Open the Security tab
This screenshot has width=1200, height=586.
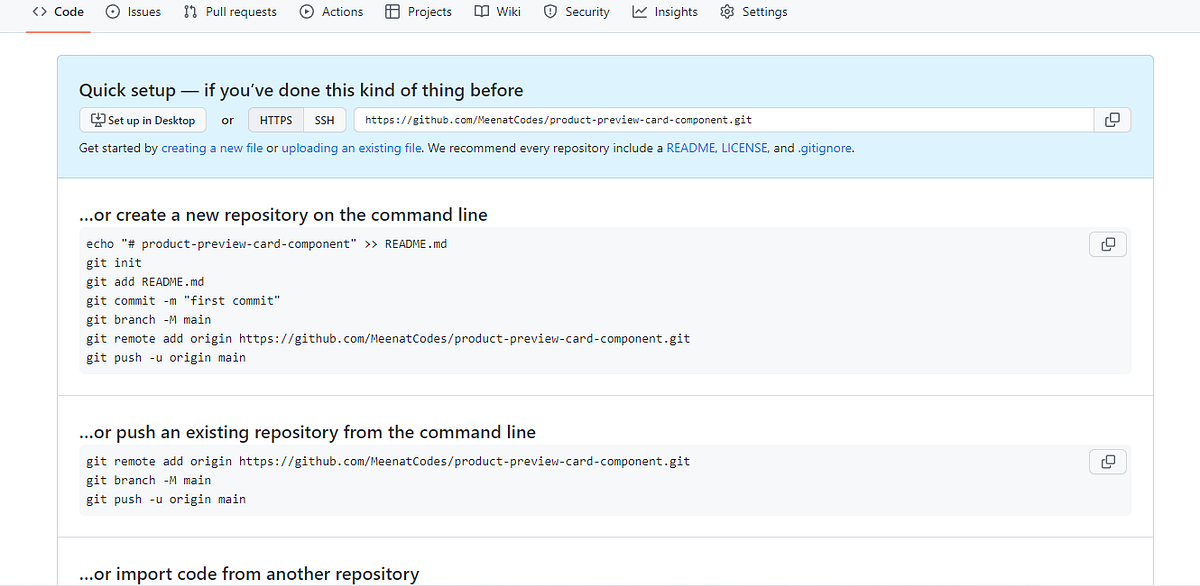point(577,12)
